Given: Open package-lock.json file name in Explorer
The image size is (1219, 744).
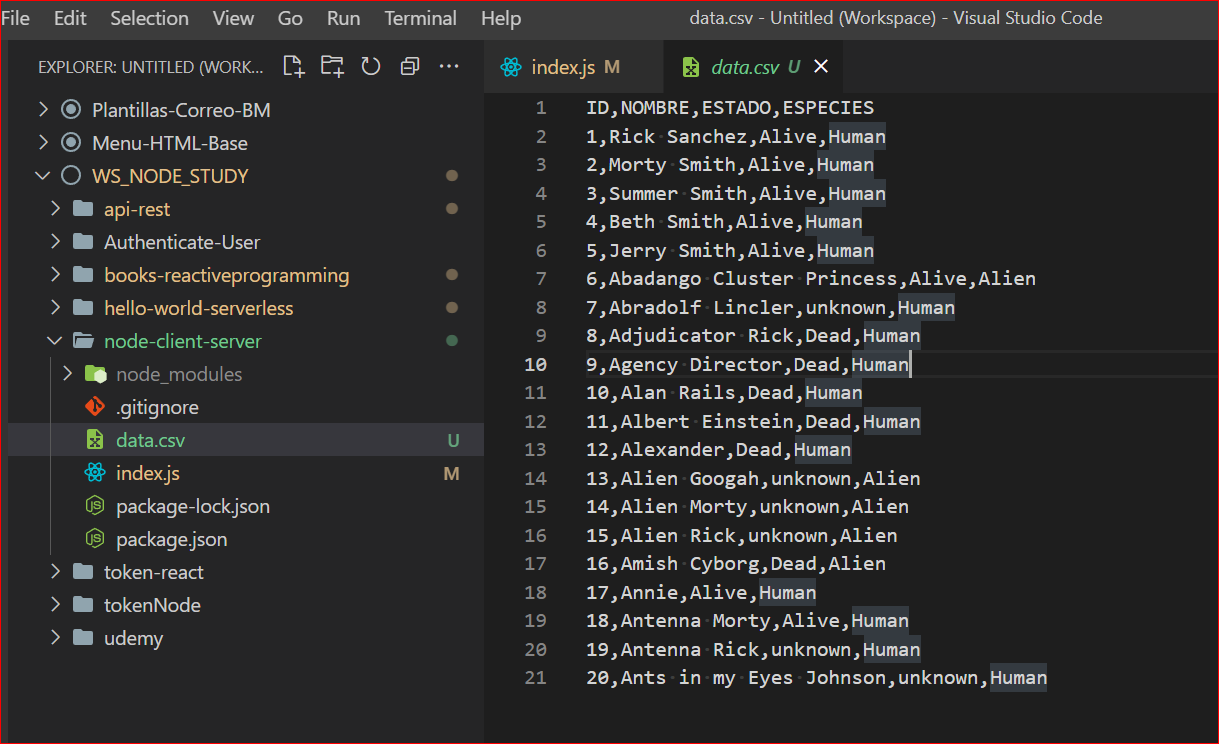Looking at the screenshot, I should pyautogui.click(x=193, y=506).
